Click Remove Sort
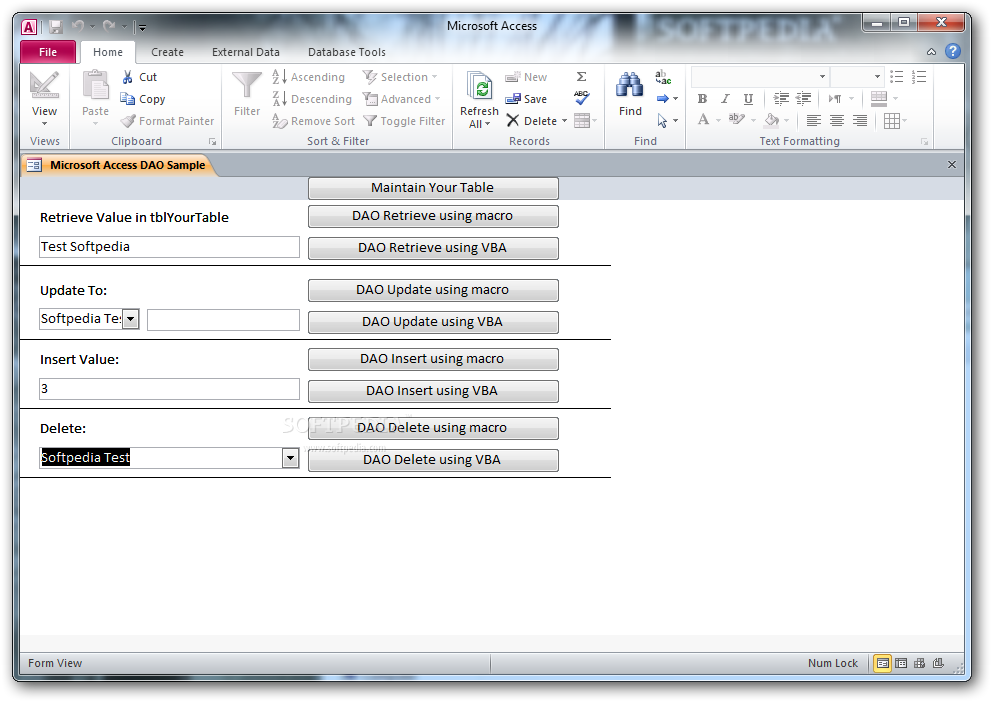Viewport: 992px width, 702px height. [313, 121]
